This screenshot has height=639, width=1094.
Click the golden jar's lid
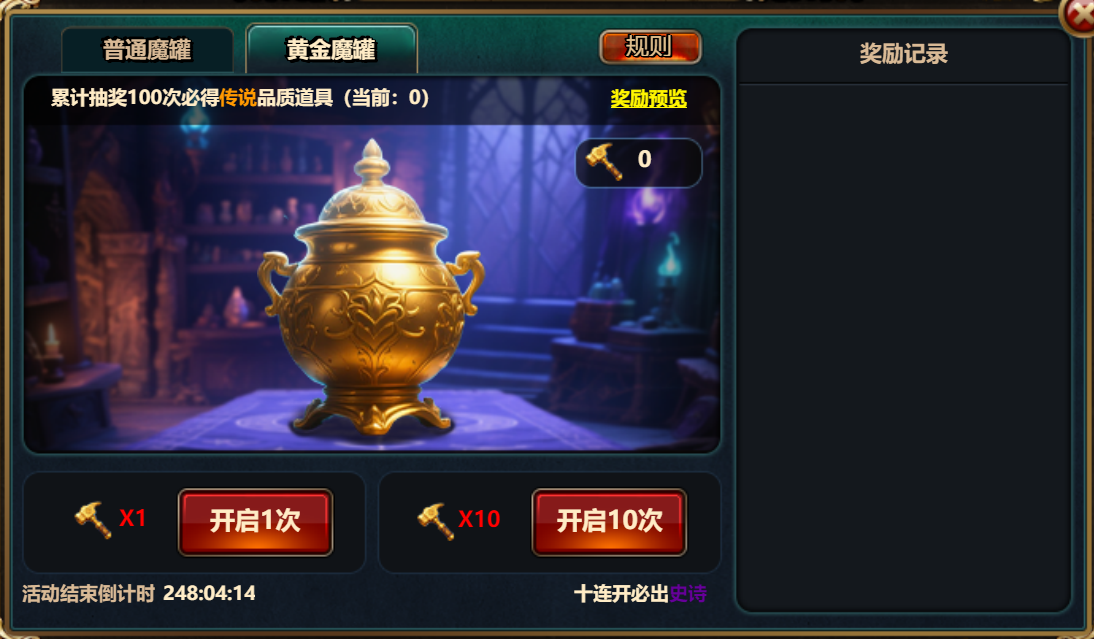372,188
